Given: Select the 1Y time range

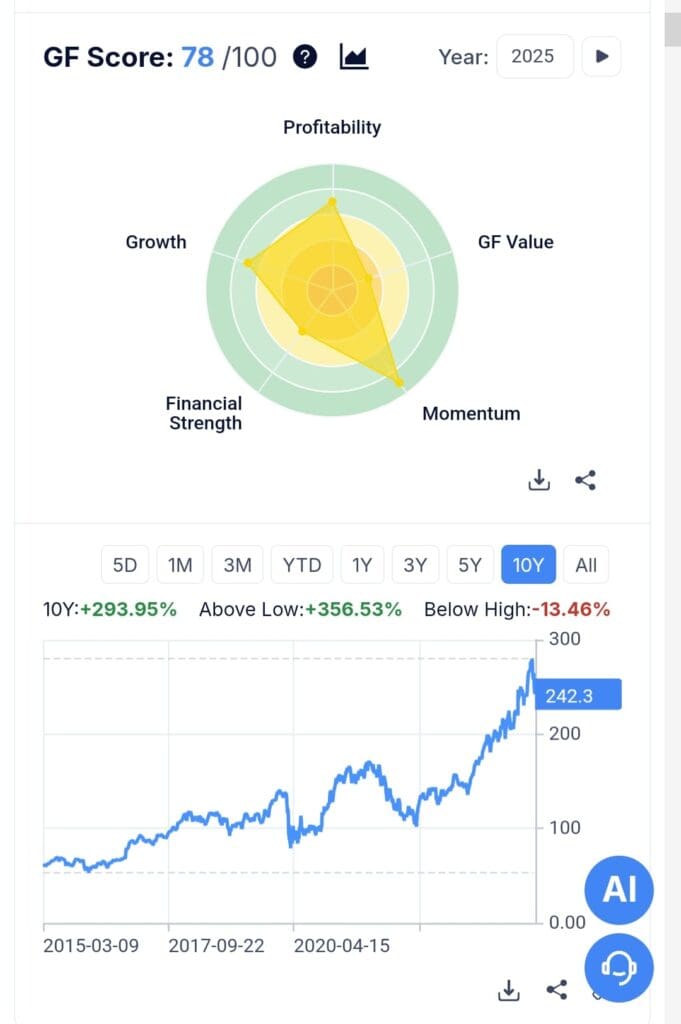Looking at the screenshot, I should [x=361, y=565].
